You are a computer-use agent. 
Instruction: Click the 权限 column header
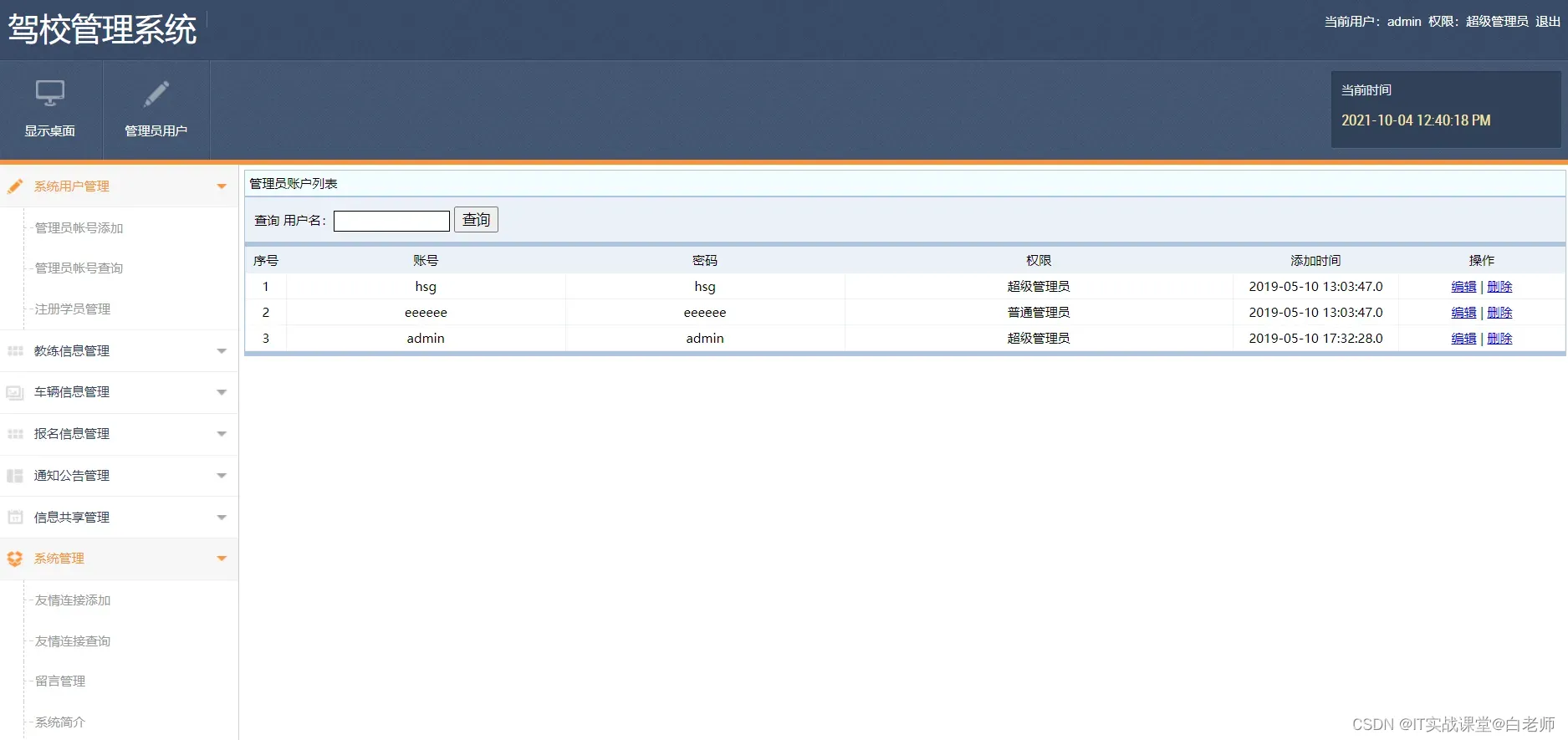pyautogui.click(x=1039, y=261)
